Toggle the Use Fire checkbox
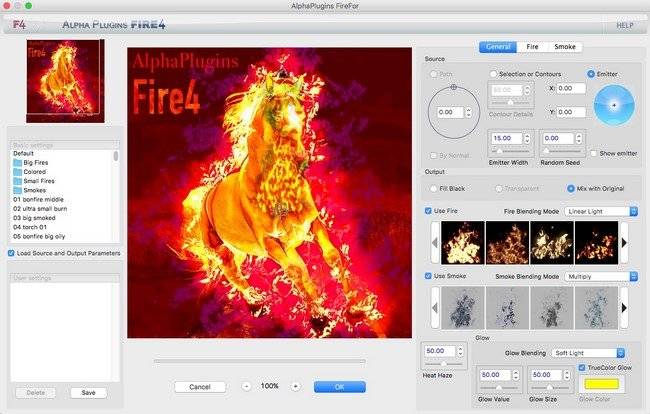The image size is (650, 414). (x=428, y=211)
